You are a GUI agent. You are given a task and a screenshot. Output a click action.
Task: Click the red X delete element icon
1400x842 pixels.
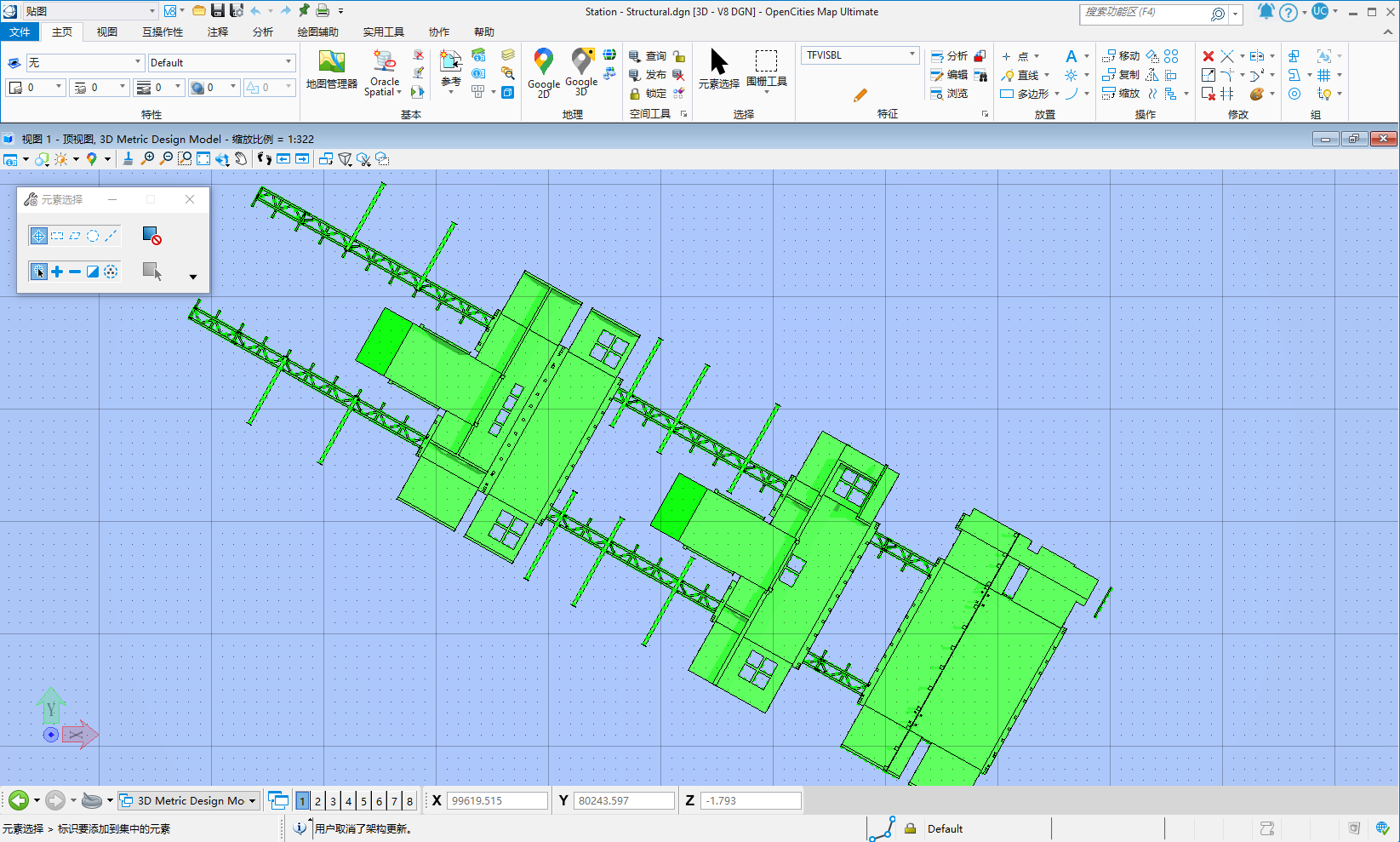coord(1208,56)
